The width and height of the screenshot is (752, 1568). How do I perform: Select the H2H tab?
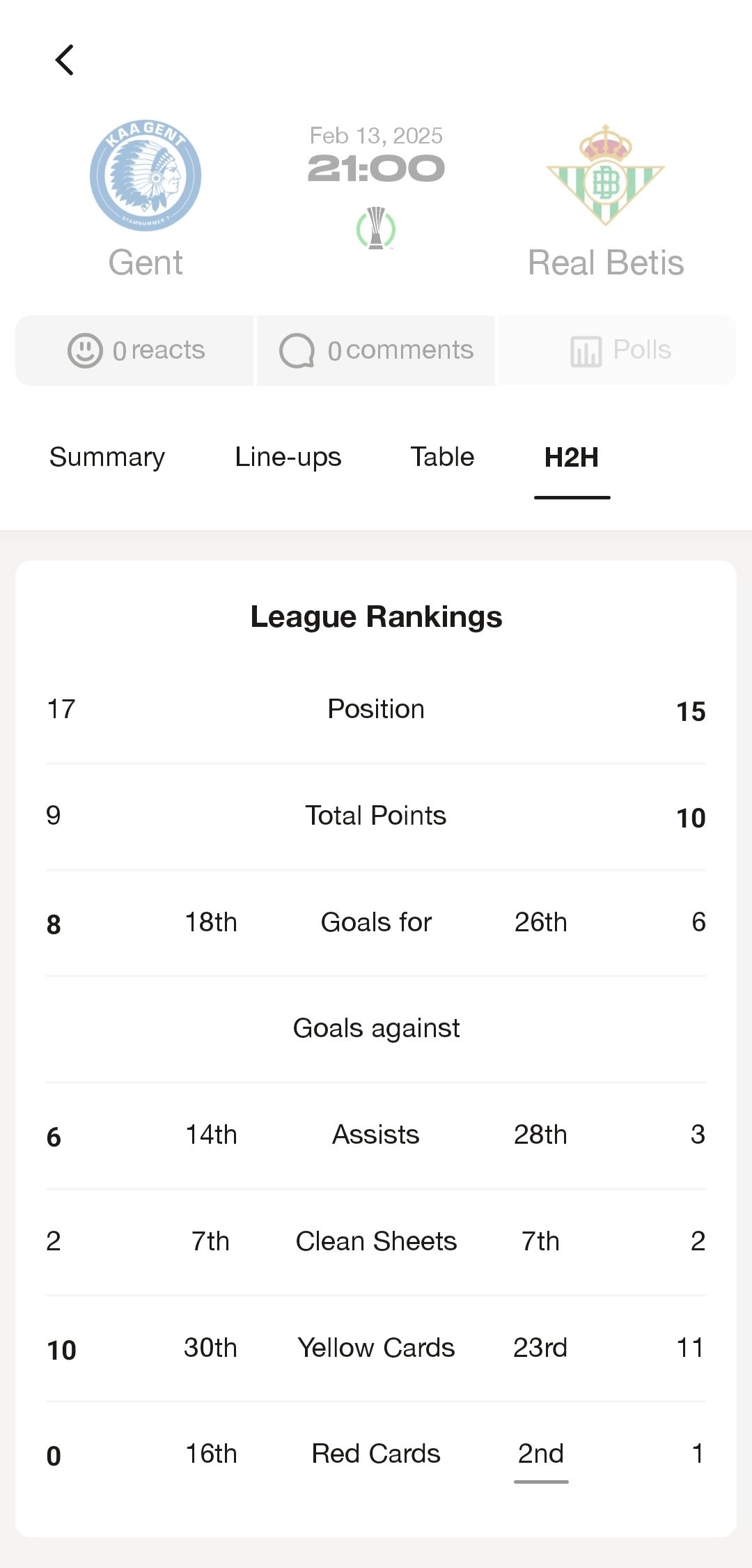(x=572, y=458)
